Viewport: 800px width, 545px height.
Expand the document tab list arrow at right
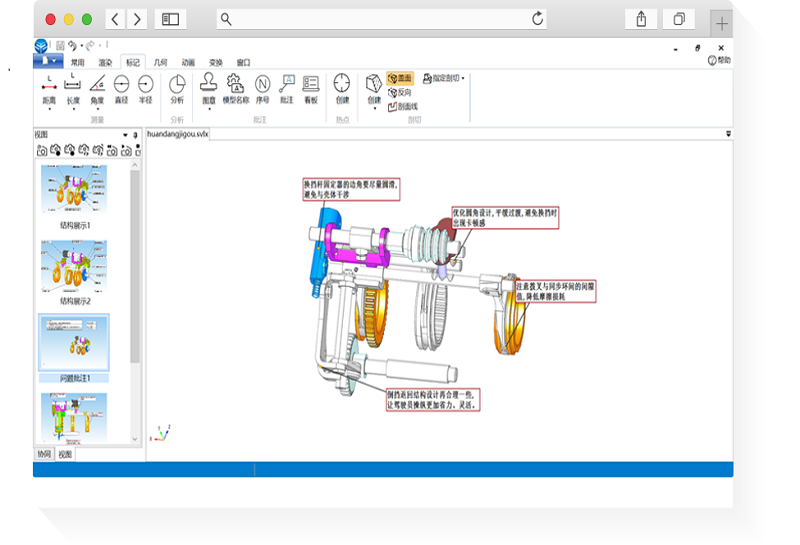[x=727, y=132]
